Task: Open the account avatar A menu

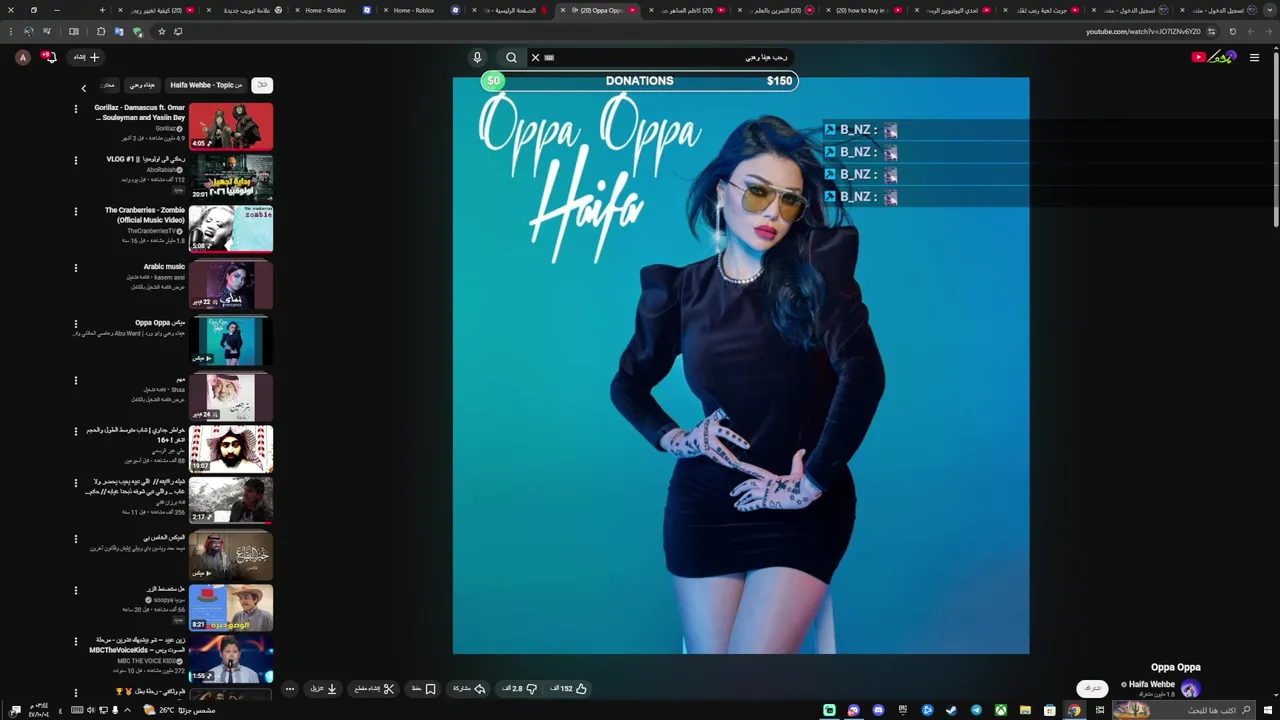Action: pyautogui.click(x=23, y=57)
